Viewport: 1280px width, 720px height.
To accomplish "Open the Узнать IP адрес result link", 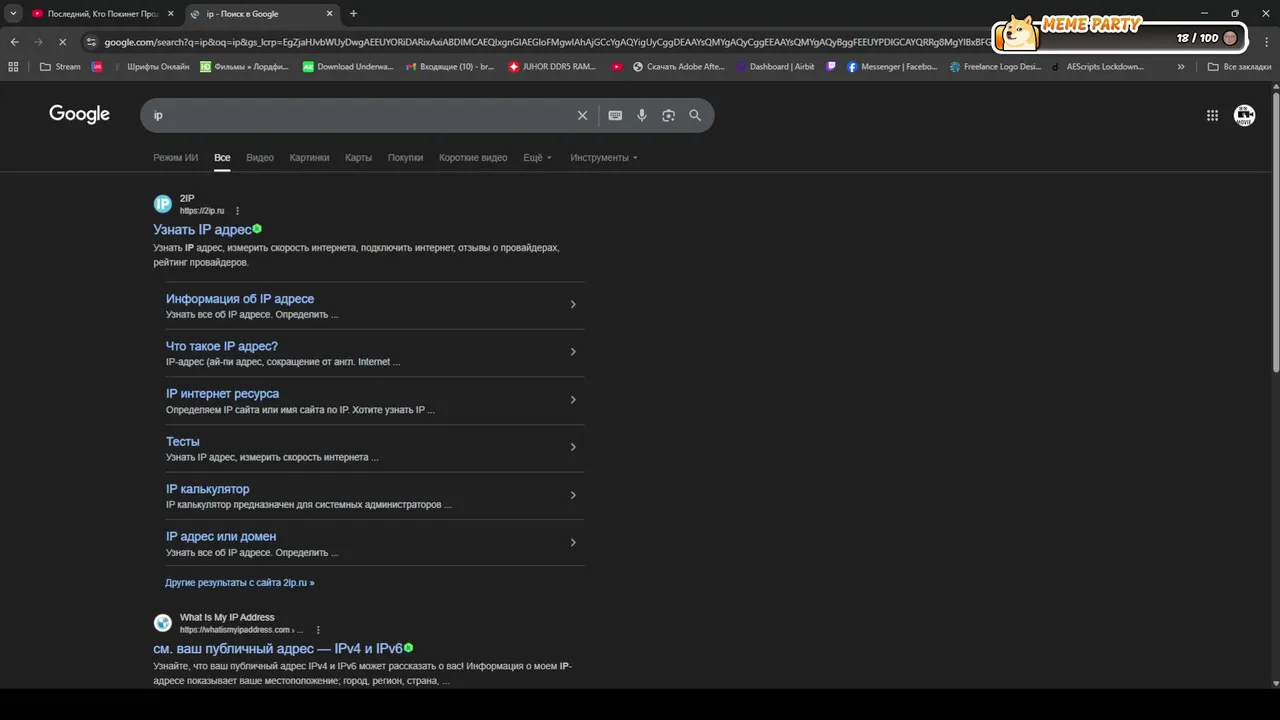I will click(202, 229).
